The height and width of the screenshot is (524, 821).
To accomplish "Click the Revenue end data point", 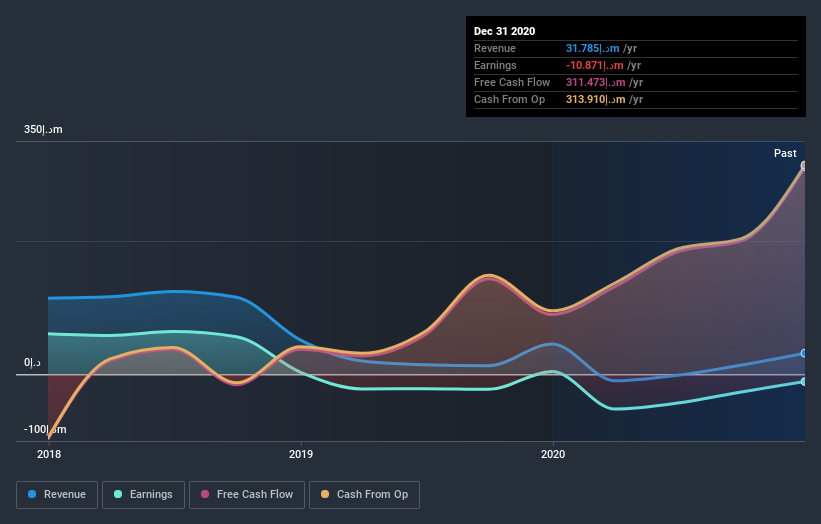I will pyautogui.click(x=804, y=353).
